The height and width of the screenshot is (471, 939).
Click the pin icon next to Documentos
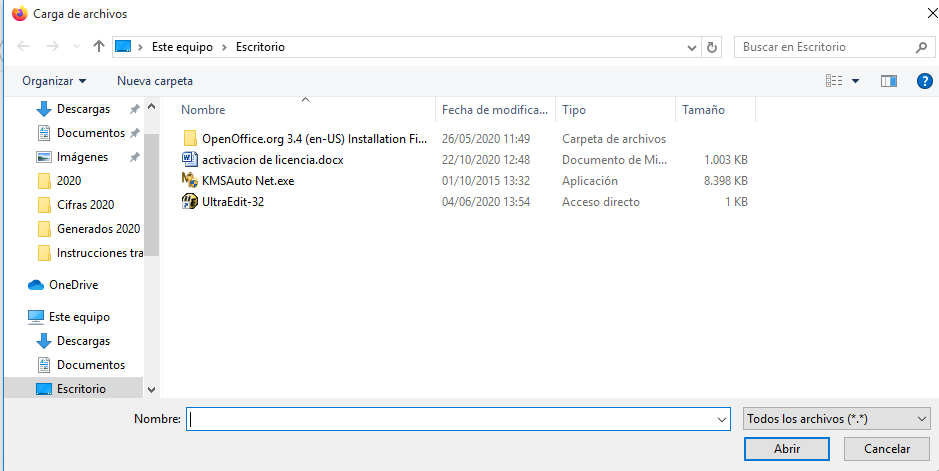pyautogui.click(x=134, y=133)
